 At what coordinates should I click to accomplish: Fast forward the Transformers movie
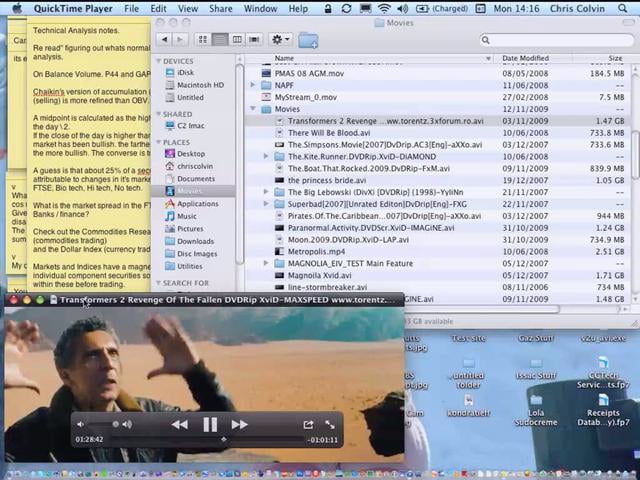tap(240, 424)
